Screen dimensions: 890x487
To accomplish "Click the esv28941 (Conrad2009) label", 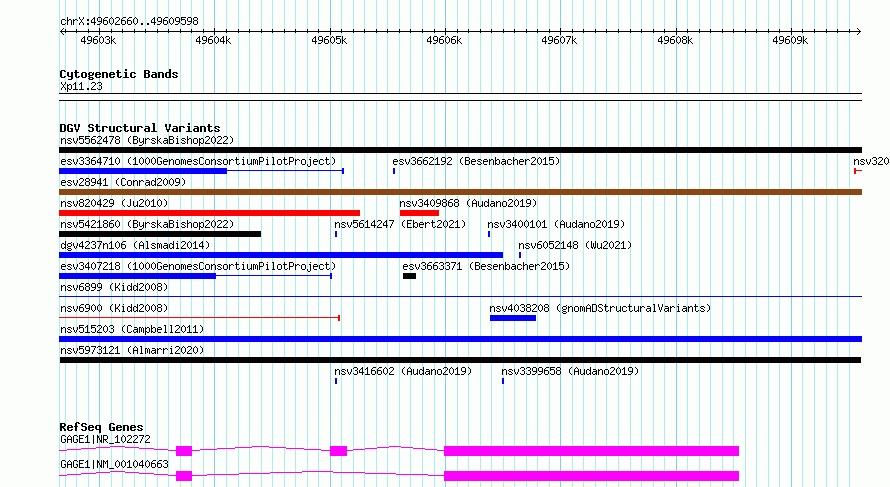I will click(x=123, y=182).
